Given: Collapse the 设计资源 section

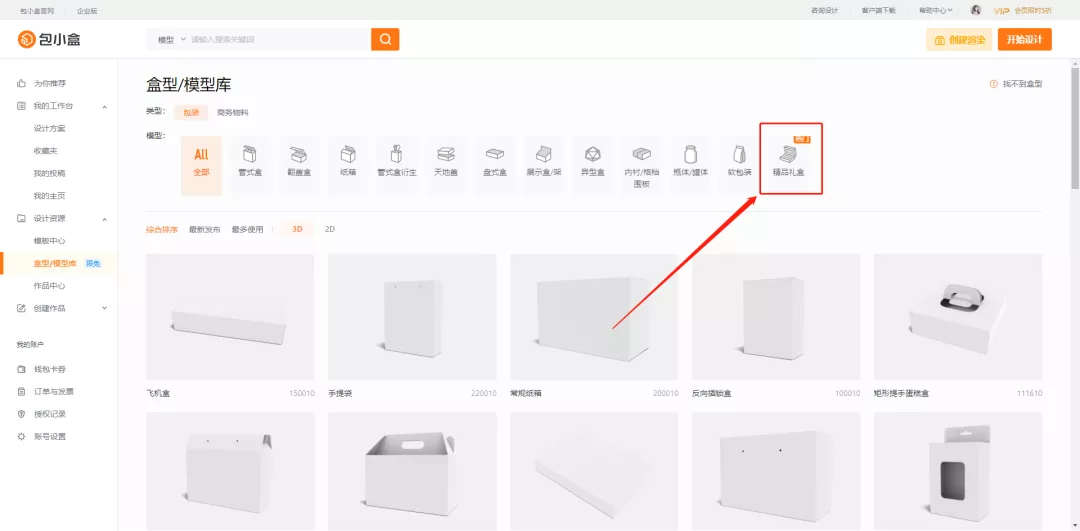Looking at the screenshot, I should (105, 218).
